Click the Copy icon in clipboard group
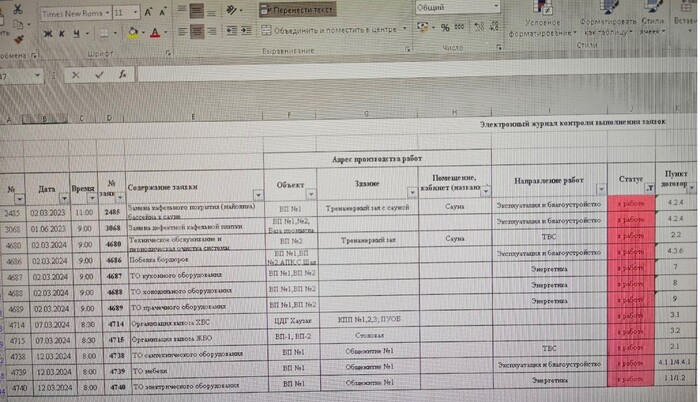 click(x=18, y=24)
